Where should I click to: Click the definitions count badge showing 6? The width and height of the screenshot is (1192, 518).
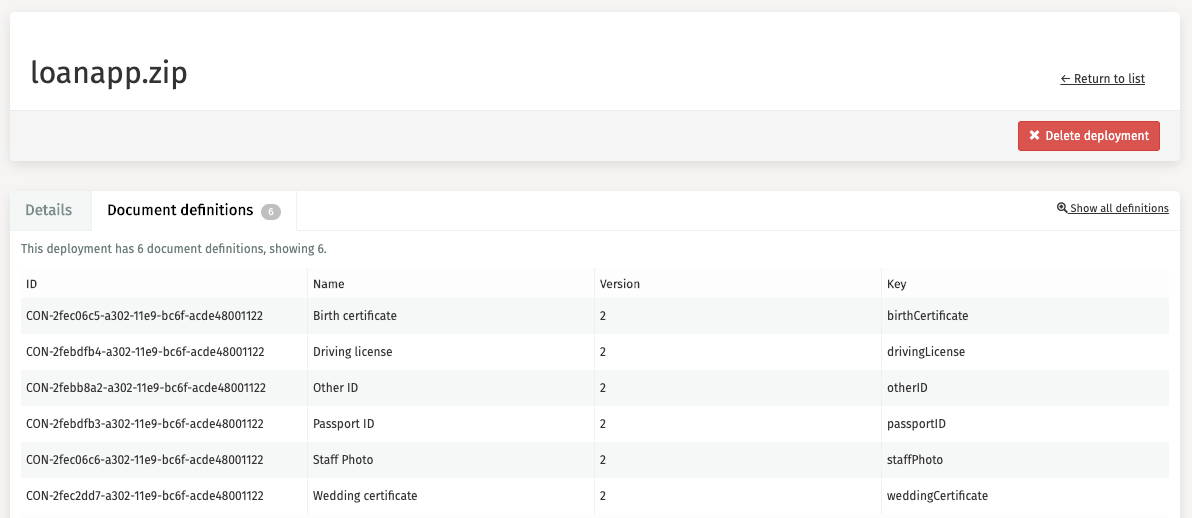click(270, 212)
